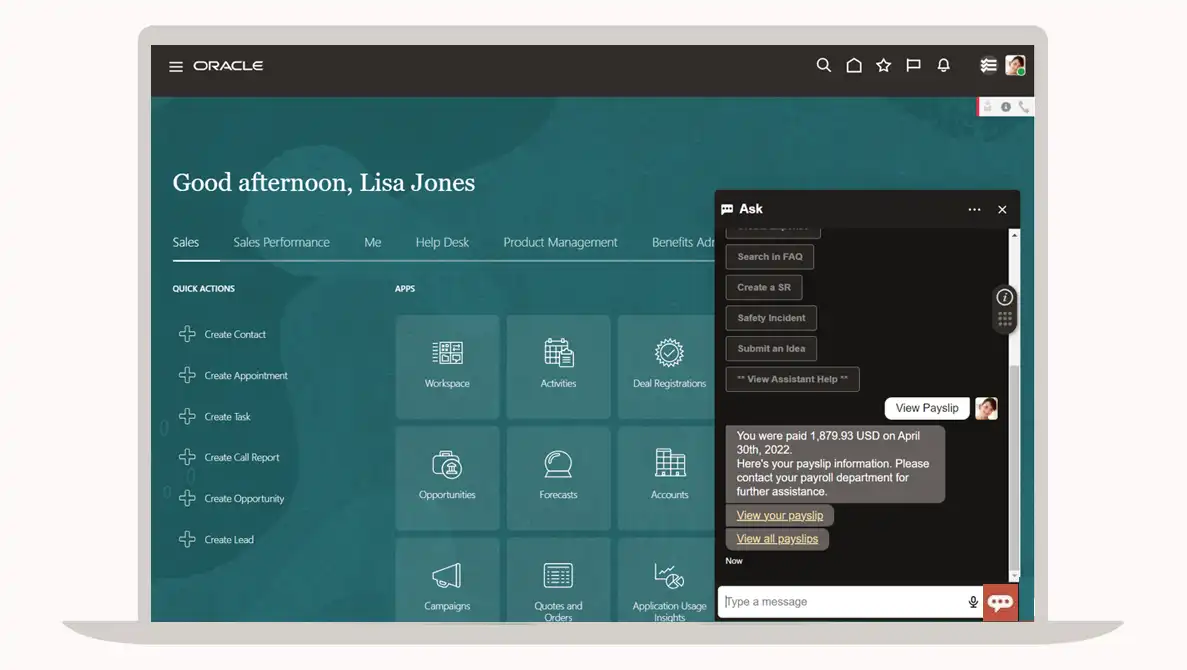Viewport: 1187px width, 670px height.
Task: Close the Ask chat panel
Action: [1002, 210]
